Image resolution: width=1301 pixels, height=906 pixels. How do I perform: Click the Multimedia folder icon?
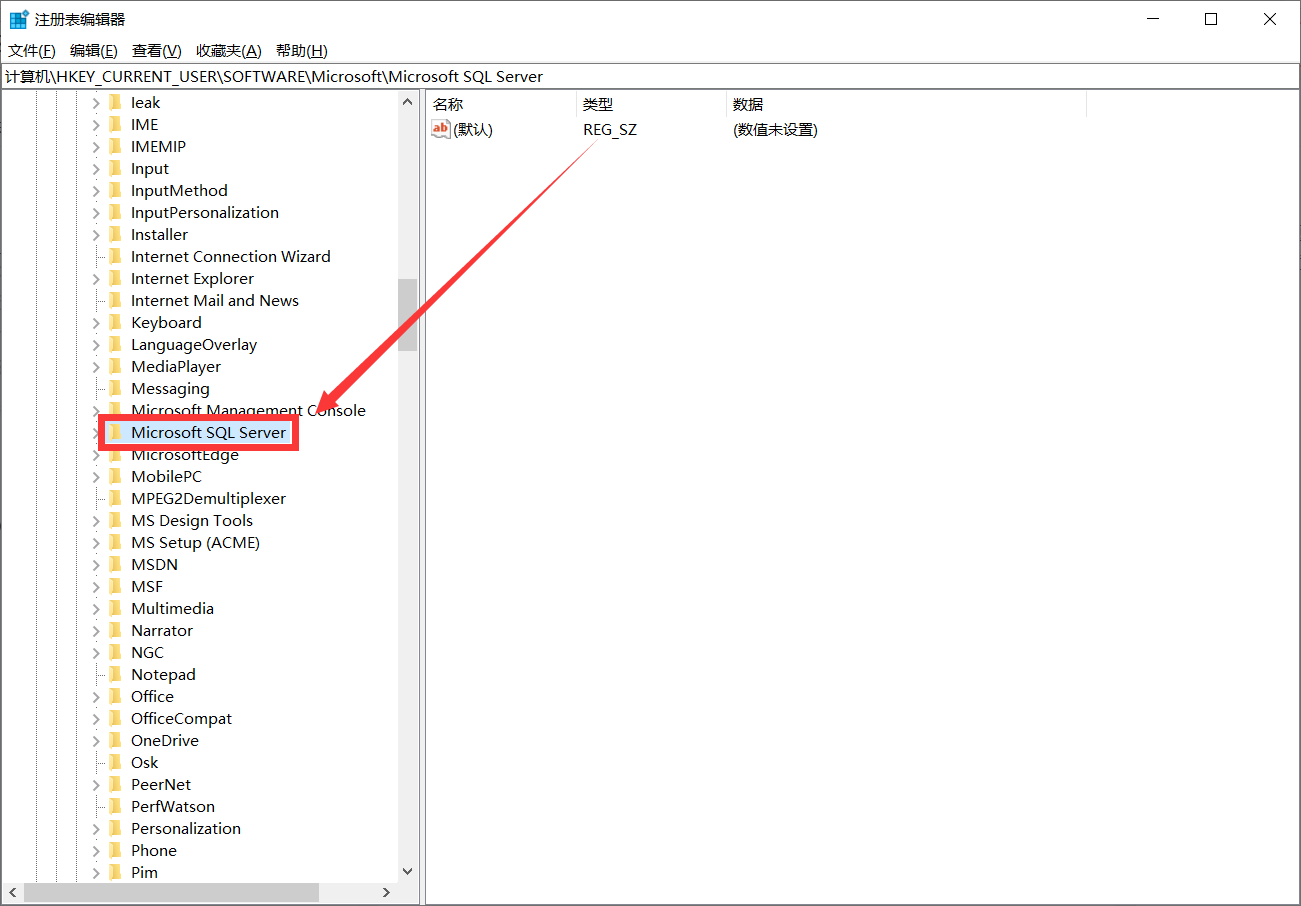point(116,608)
